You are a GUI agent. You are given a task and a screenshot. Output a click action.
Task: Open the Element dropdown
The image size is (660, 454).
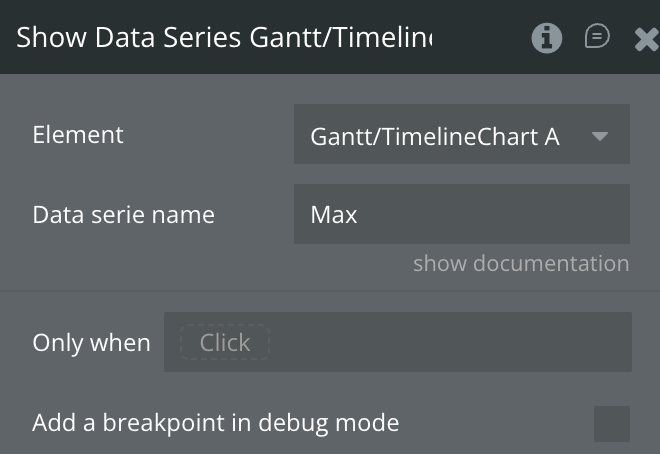pyautogui.click(x=461, y=135)
